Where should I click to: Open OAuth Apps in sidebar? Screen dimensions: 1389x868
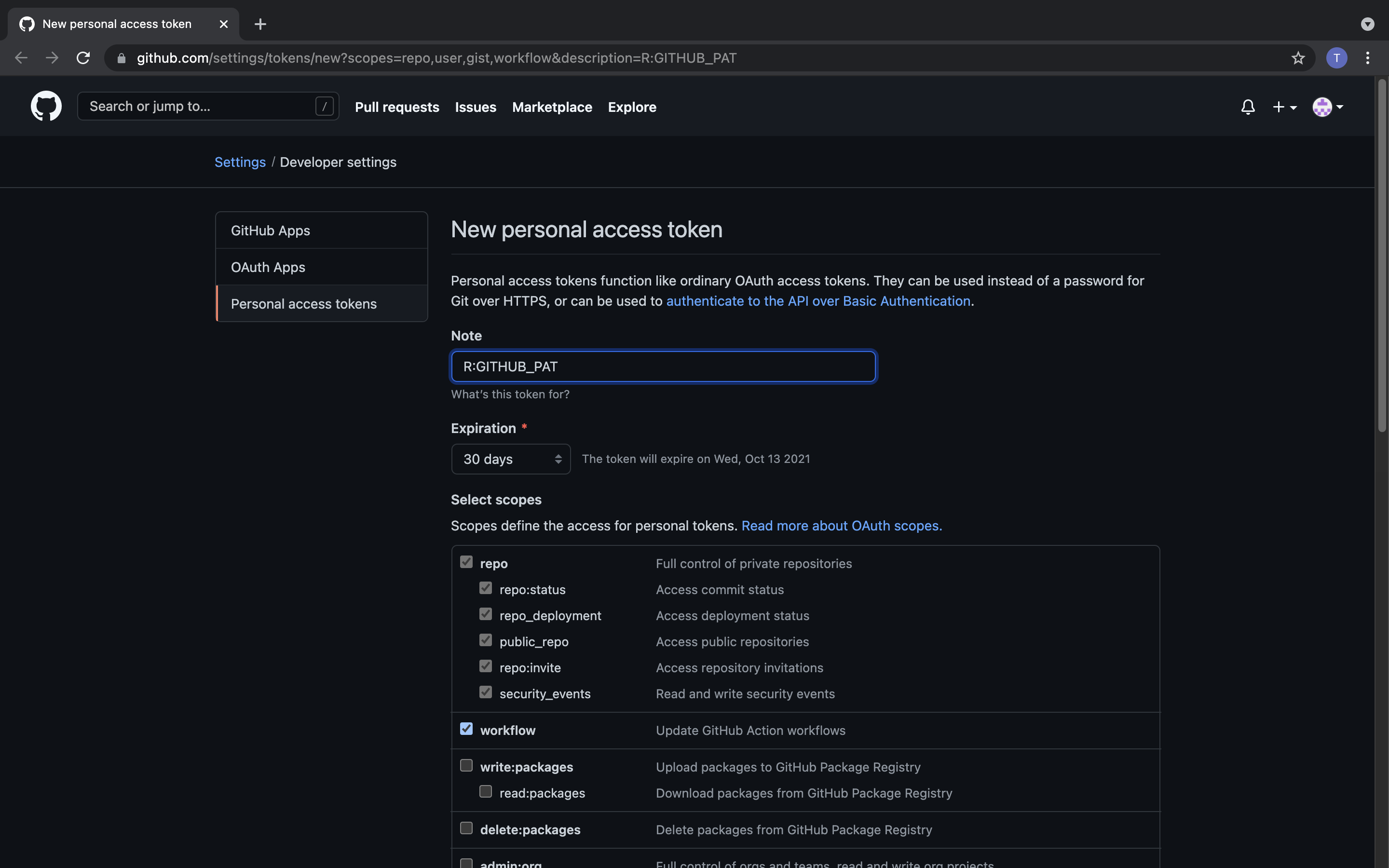coord(268,267)
